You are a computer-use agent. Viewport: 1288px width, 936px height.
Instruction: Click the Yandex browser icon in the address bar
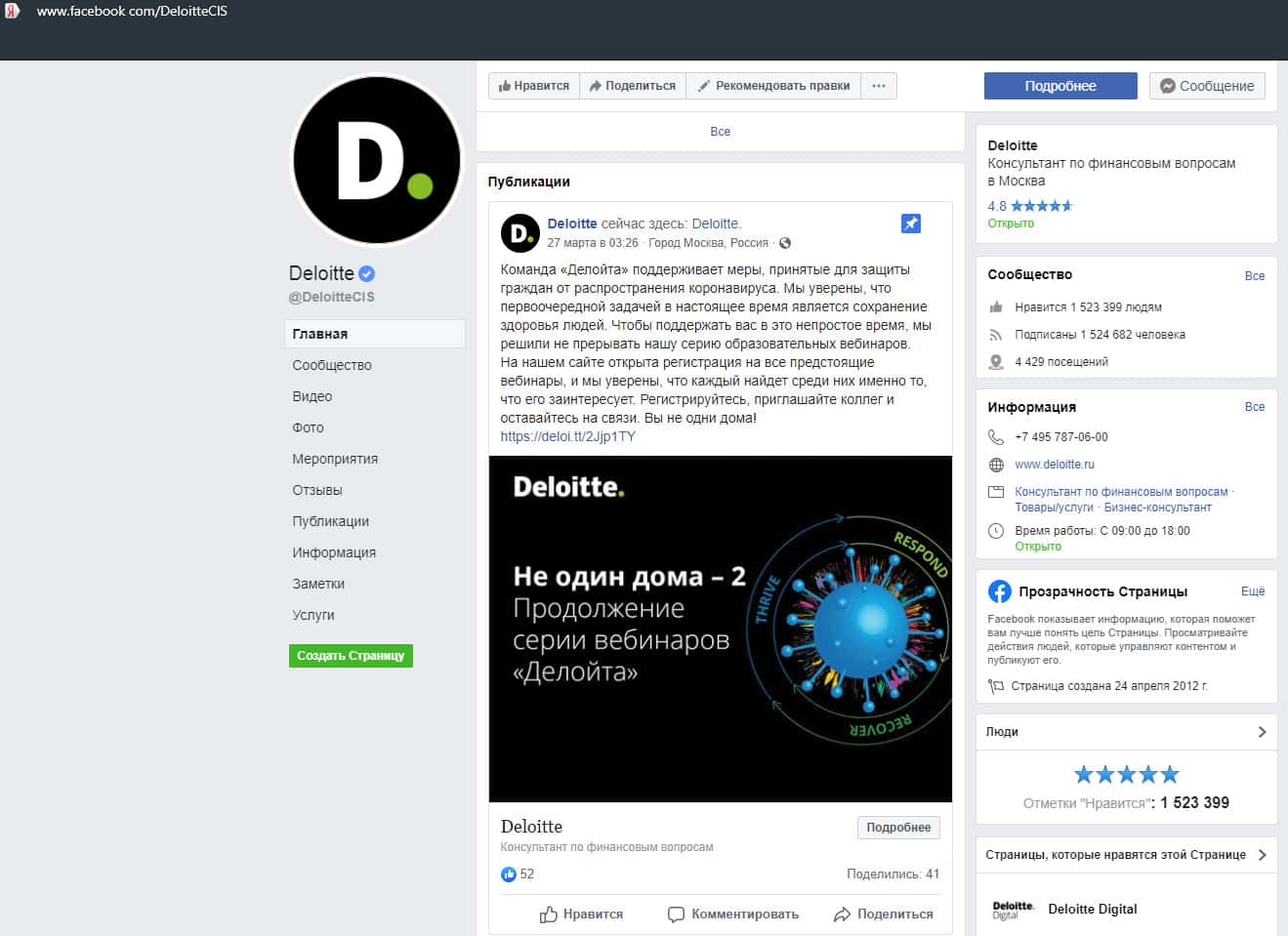(x=12, y=12)
